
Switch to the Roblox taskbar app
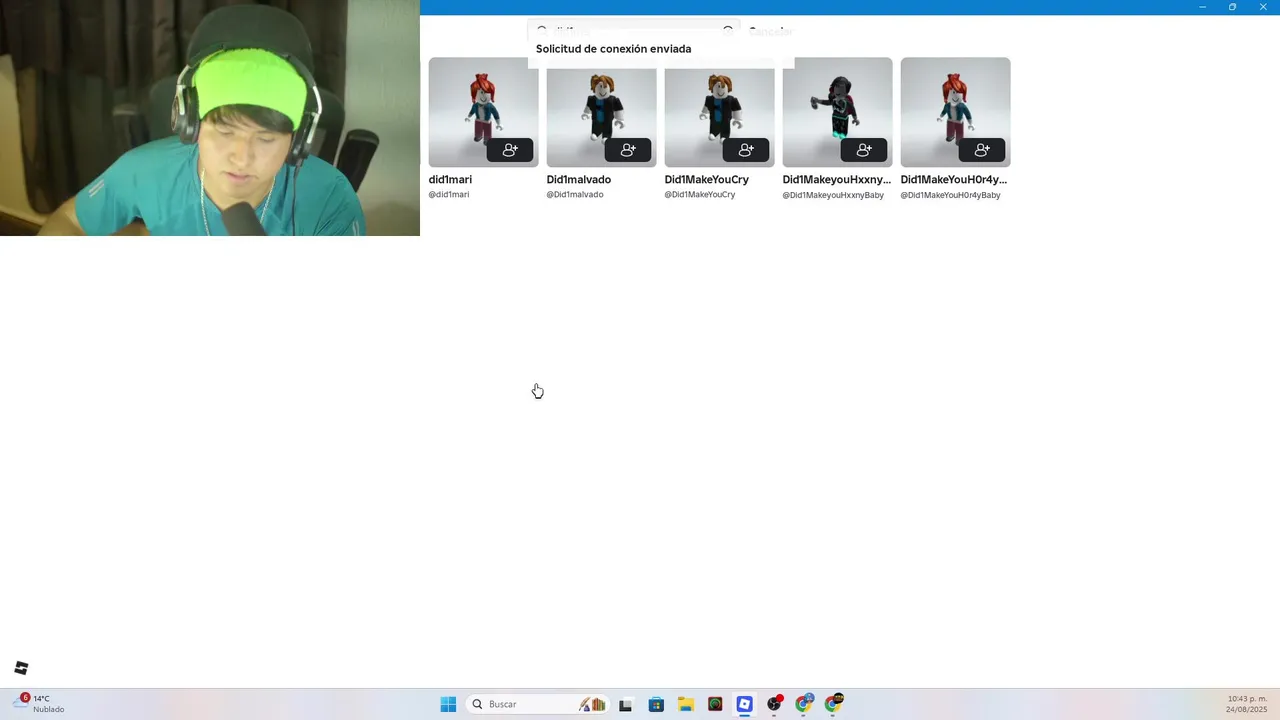(745, 704)
